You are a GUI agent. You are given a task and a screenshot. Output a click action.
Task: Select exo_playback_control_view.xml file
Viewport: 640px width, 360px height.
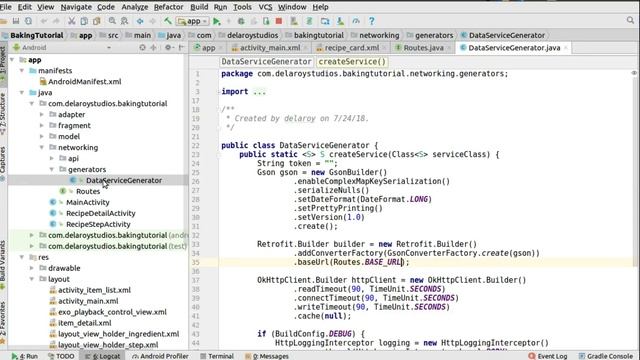tap(112, 312)
